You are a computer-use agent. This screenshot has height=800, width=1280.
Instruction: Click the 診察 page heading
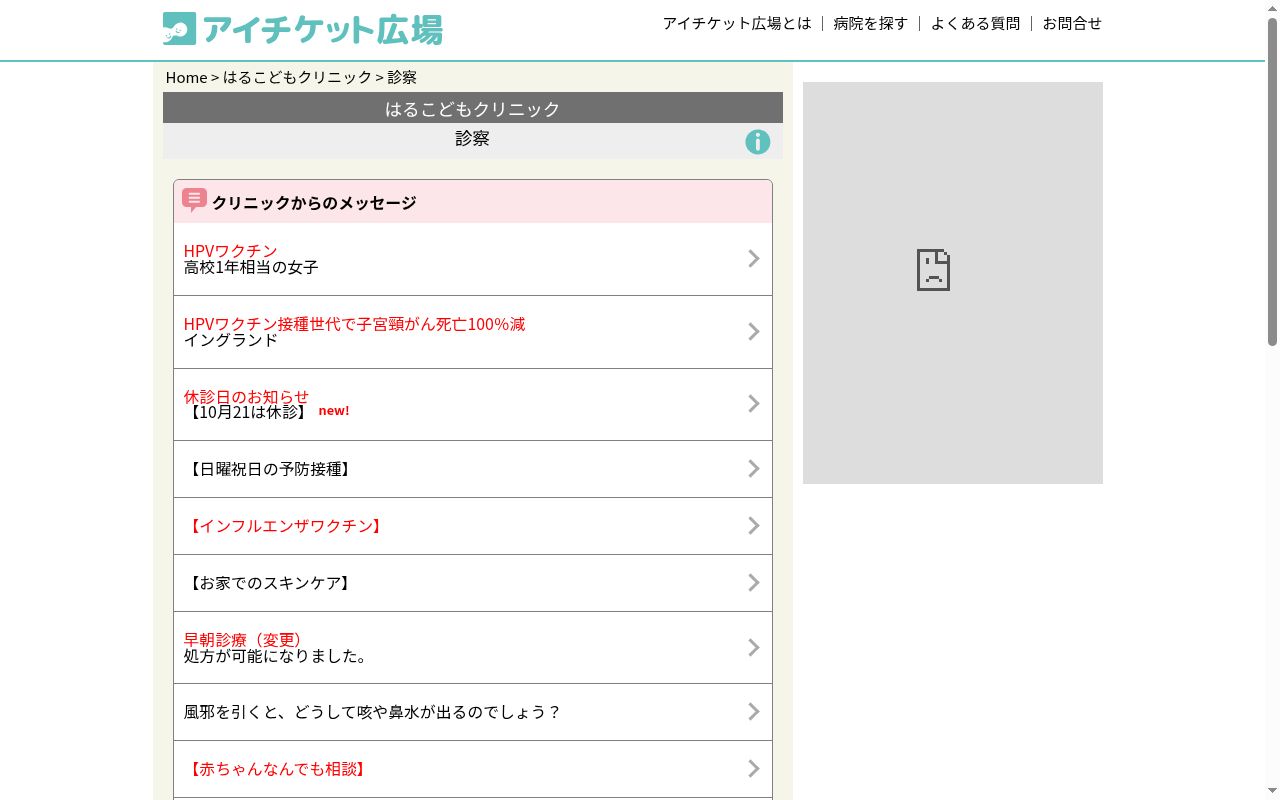tap(472, 138)
